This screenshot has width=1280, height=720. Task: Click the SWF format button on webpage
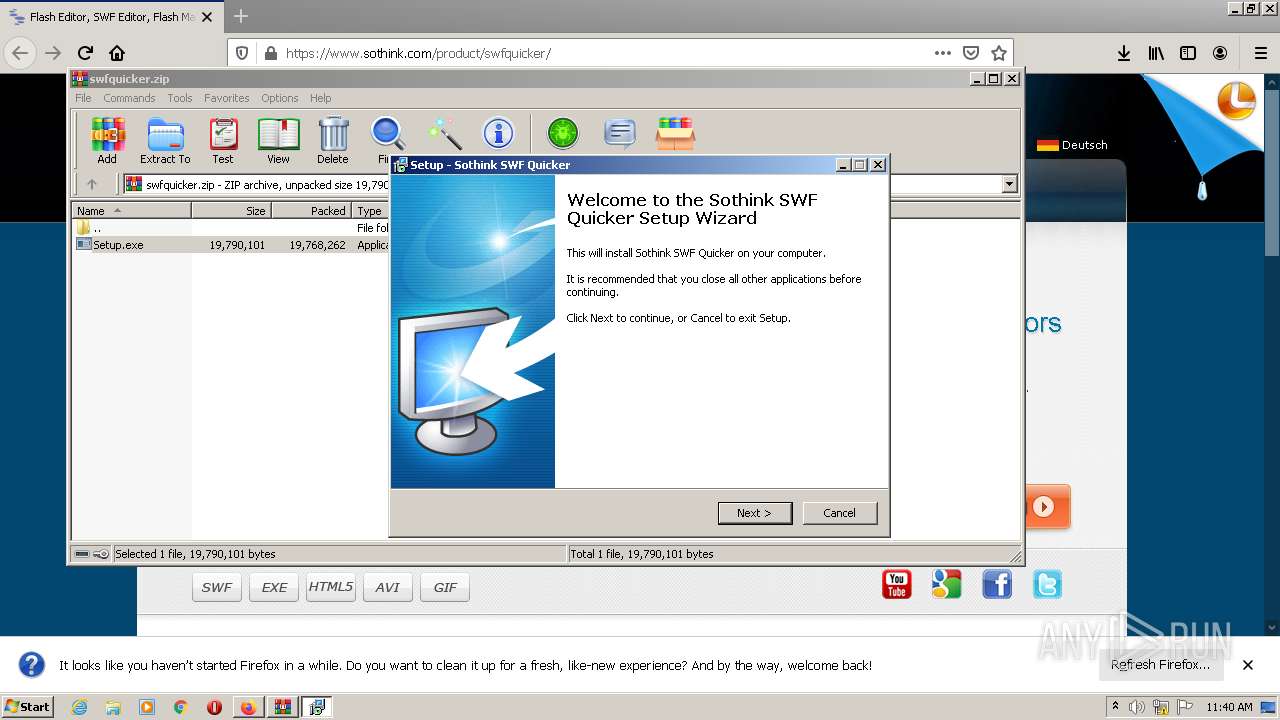217,587
